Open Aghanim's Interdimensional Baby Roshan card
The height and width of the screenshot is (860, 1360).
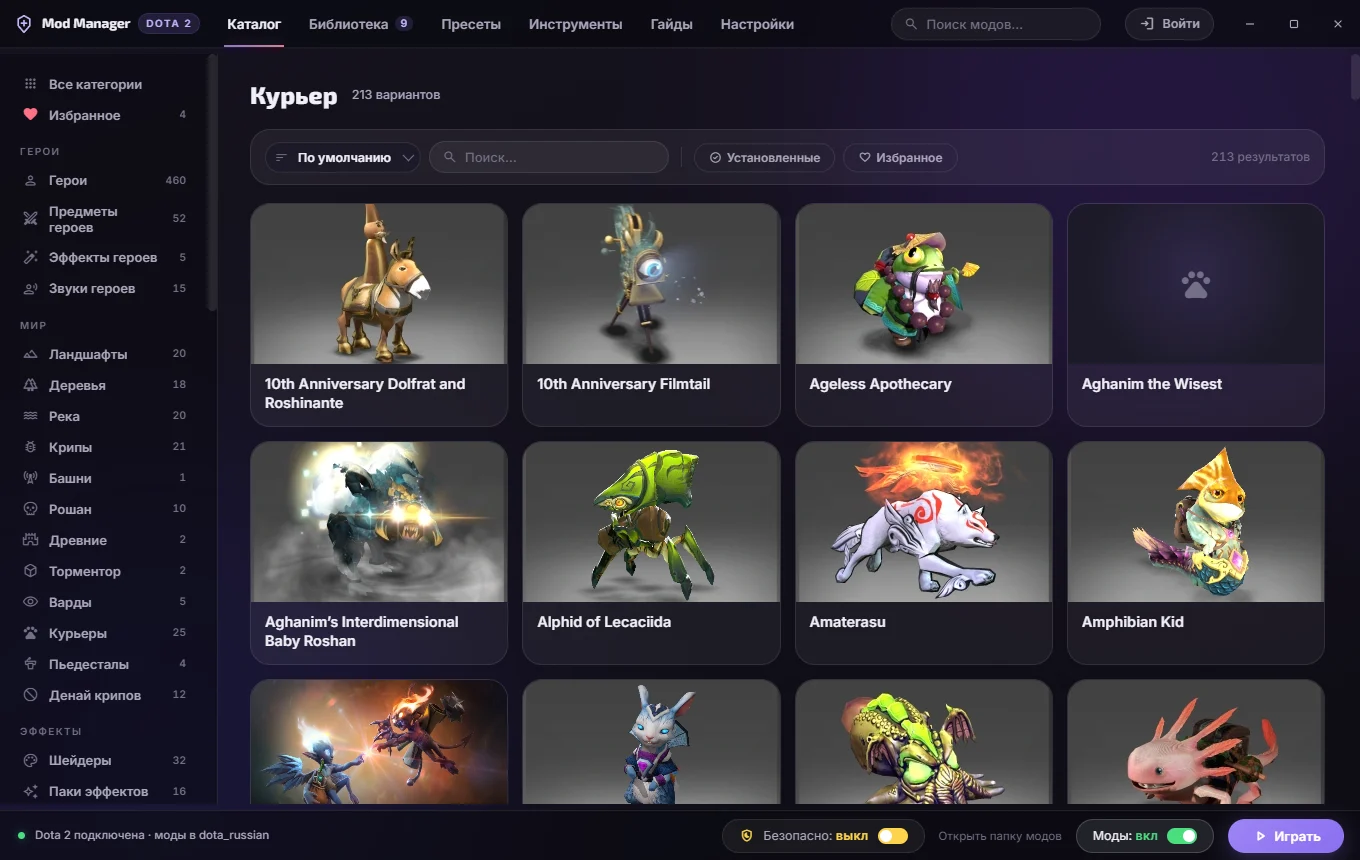(379, 553)
